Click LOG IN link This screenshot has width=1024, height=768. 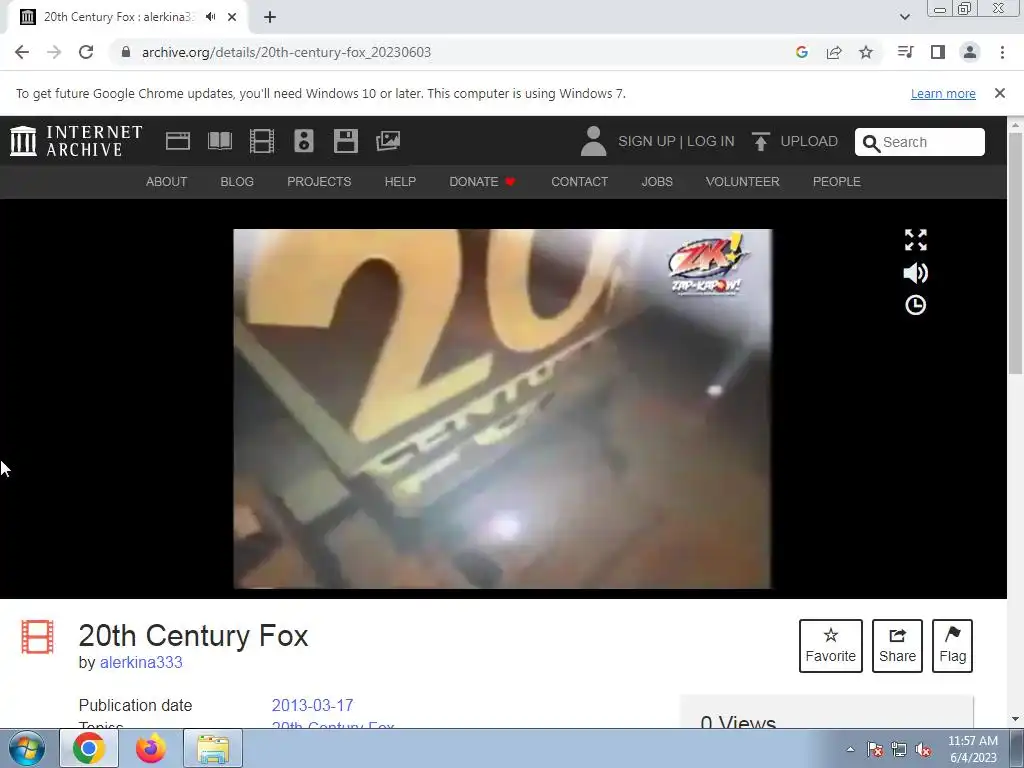pyautogui.click(x=711, y=141)
